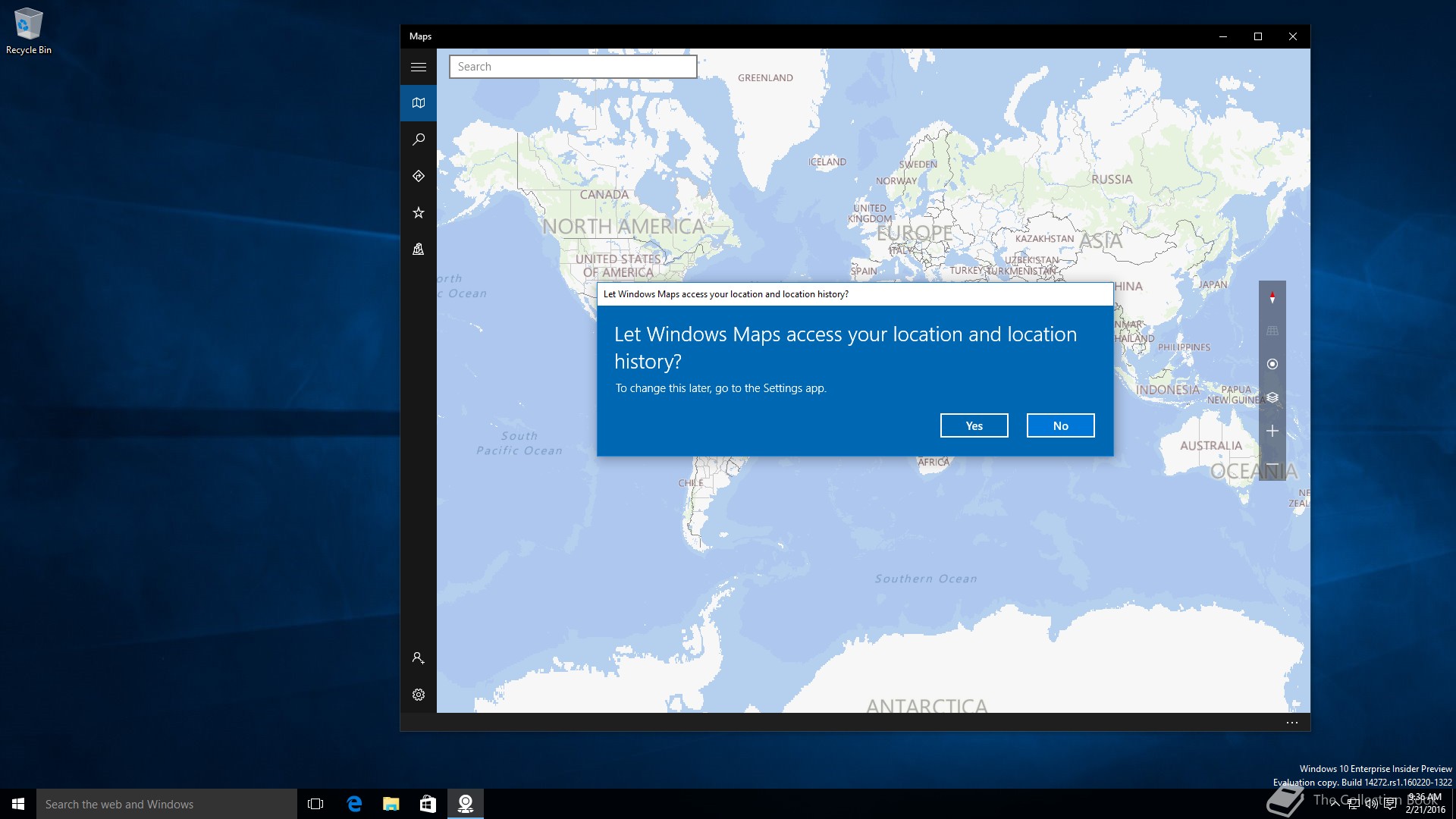Open Maps settings gear icon

click(x=418, y=695)
